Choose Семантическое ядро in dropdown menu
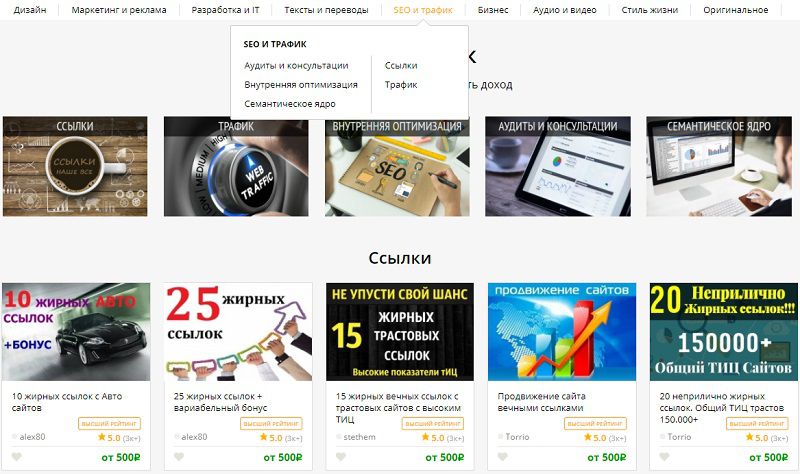The width and height of the screenshot is (800, 474). pos(290,104)
